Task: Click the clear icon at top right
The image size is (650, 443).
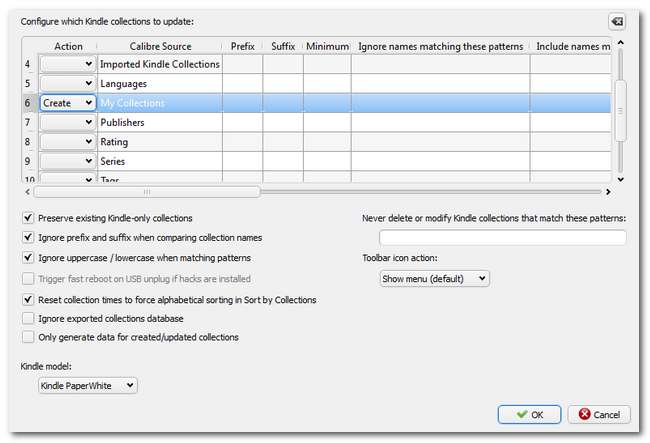Action: click(x=617, y=21)
